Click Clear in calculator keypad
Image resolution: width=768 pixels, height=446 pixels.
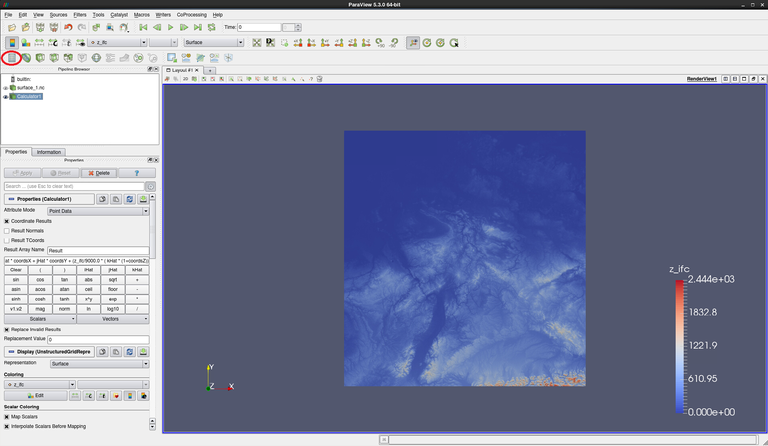[x=16, y=270]
